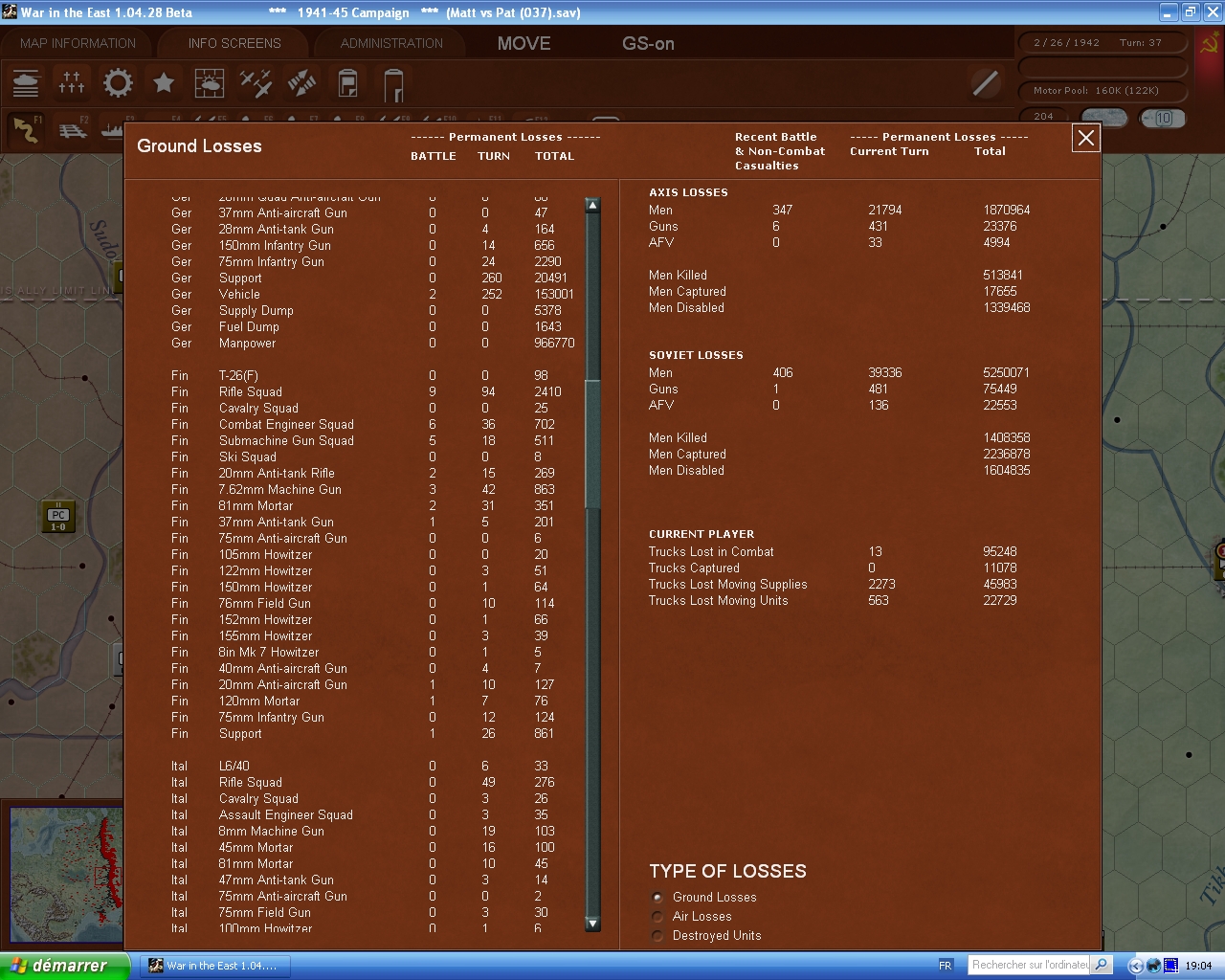1225x980 pixels.
Task: Select the Ital Assault Engineer Squad row
Action: point(373,814)
